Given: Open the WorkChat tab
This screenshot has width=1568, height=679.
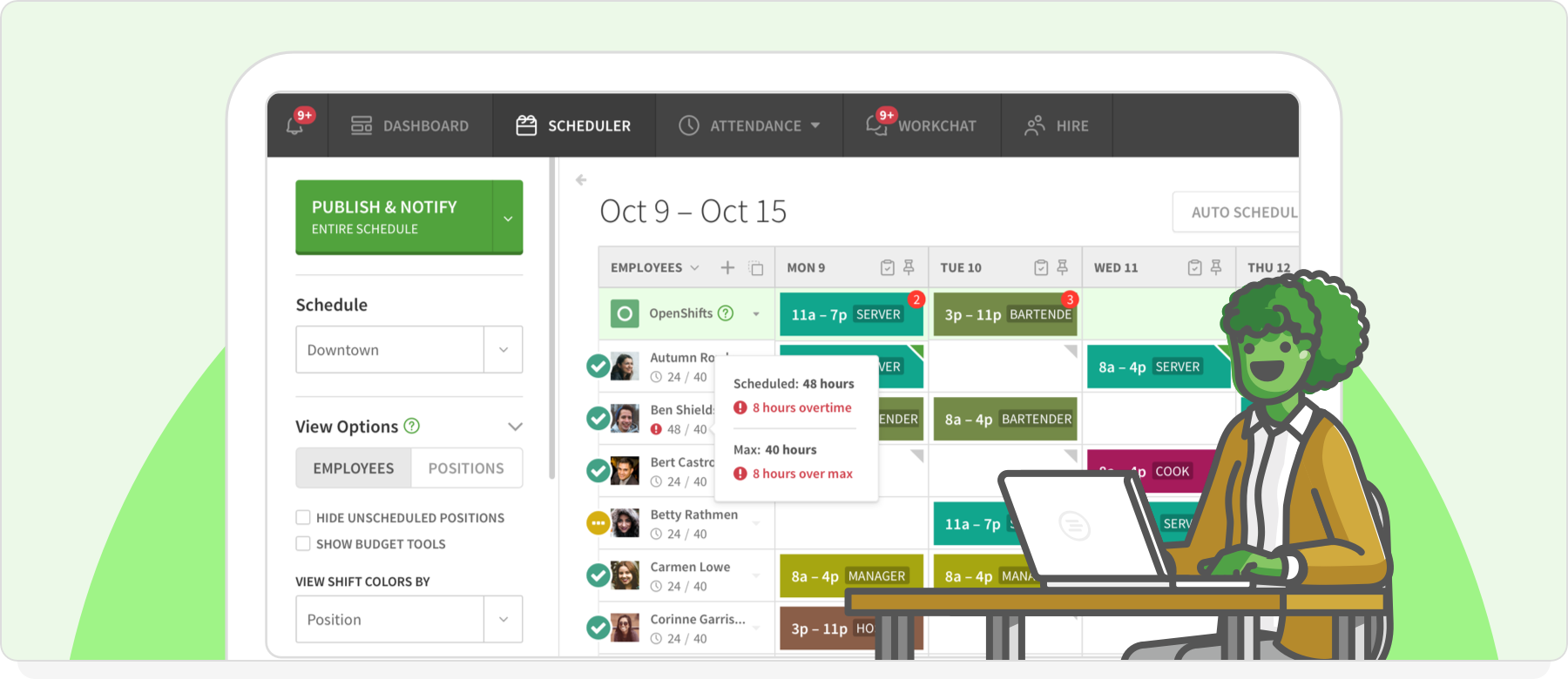Looking at the screenshot, I should coord(922,125).
